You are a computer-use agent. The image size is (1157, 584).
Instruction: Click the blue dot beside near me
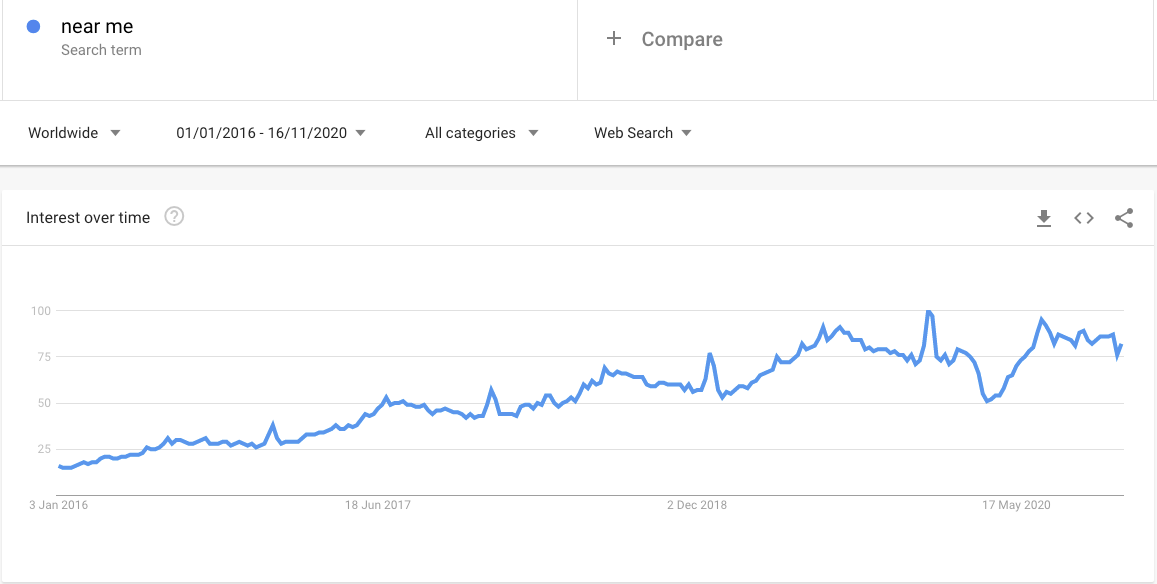click(x=34, y=27)
